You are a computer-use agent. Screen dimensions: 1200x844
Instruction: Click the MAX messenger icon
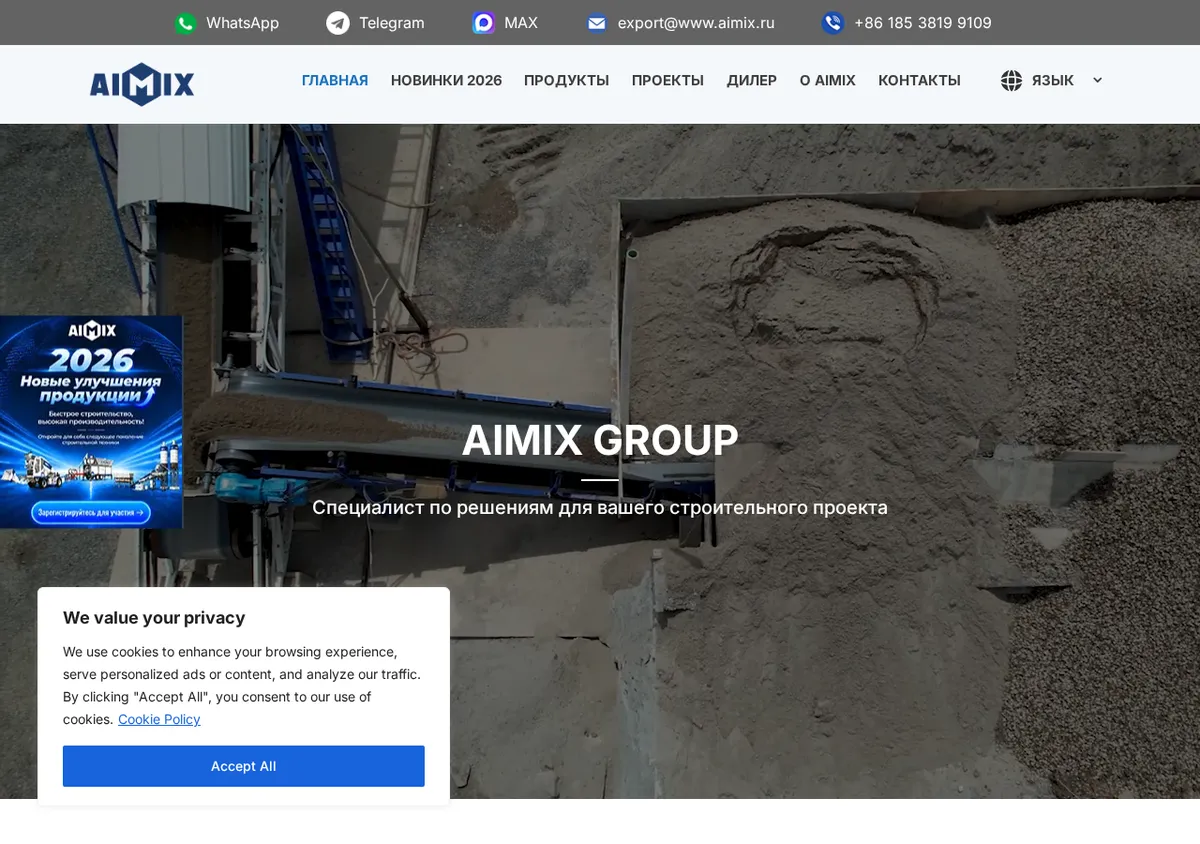[484, 23]
